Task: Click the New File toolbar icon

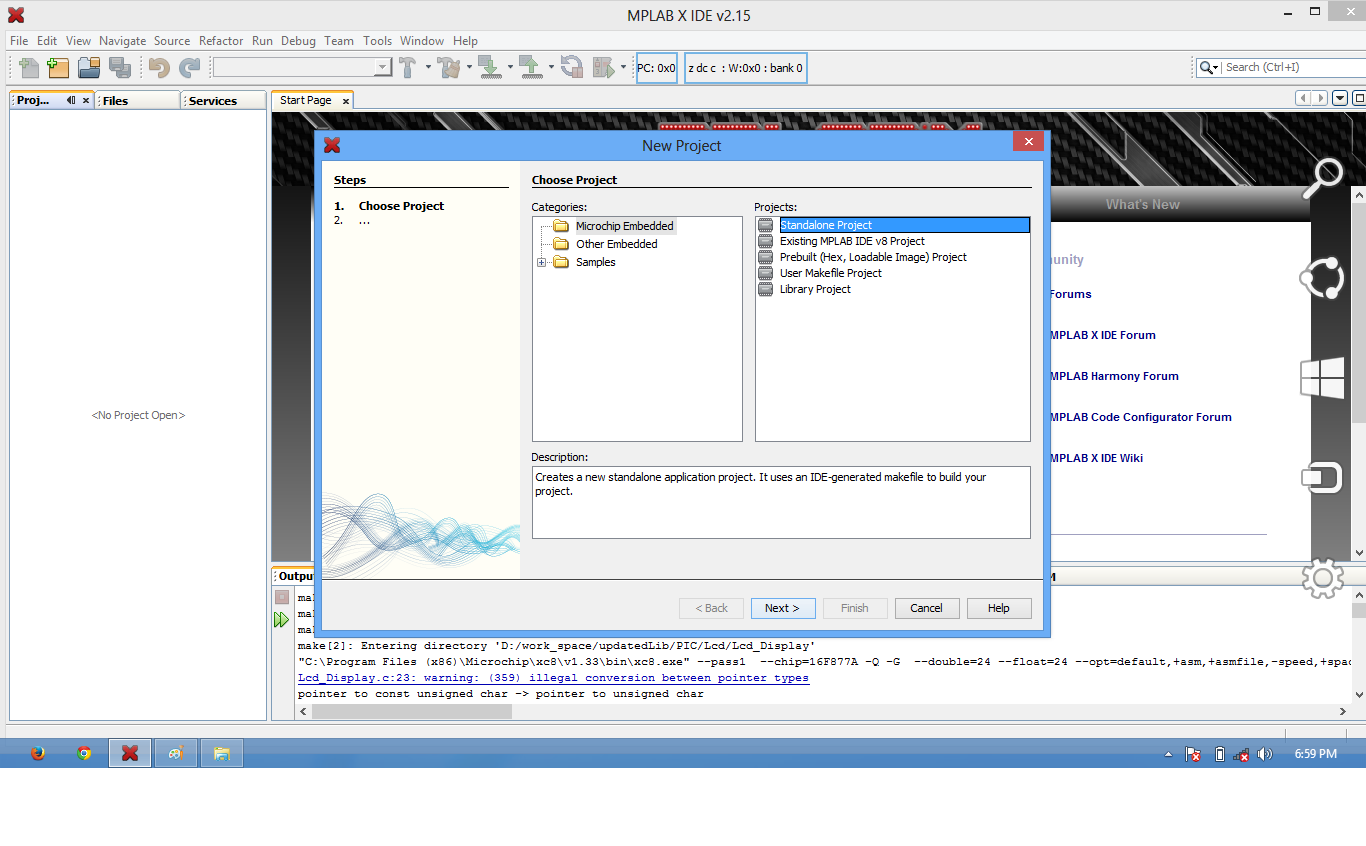Action: [29, 67]
